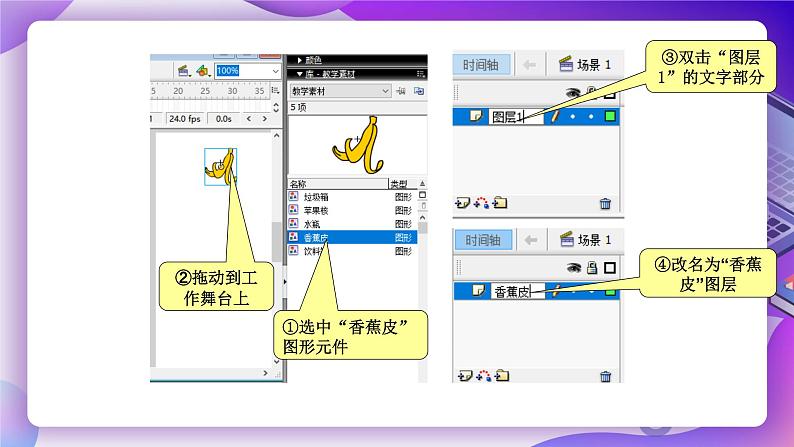Click the 5 项 item count text
The height and width of the screenshot is (447, 794).
(299, 107)
